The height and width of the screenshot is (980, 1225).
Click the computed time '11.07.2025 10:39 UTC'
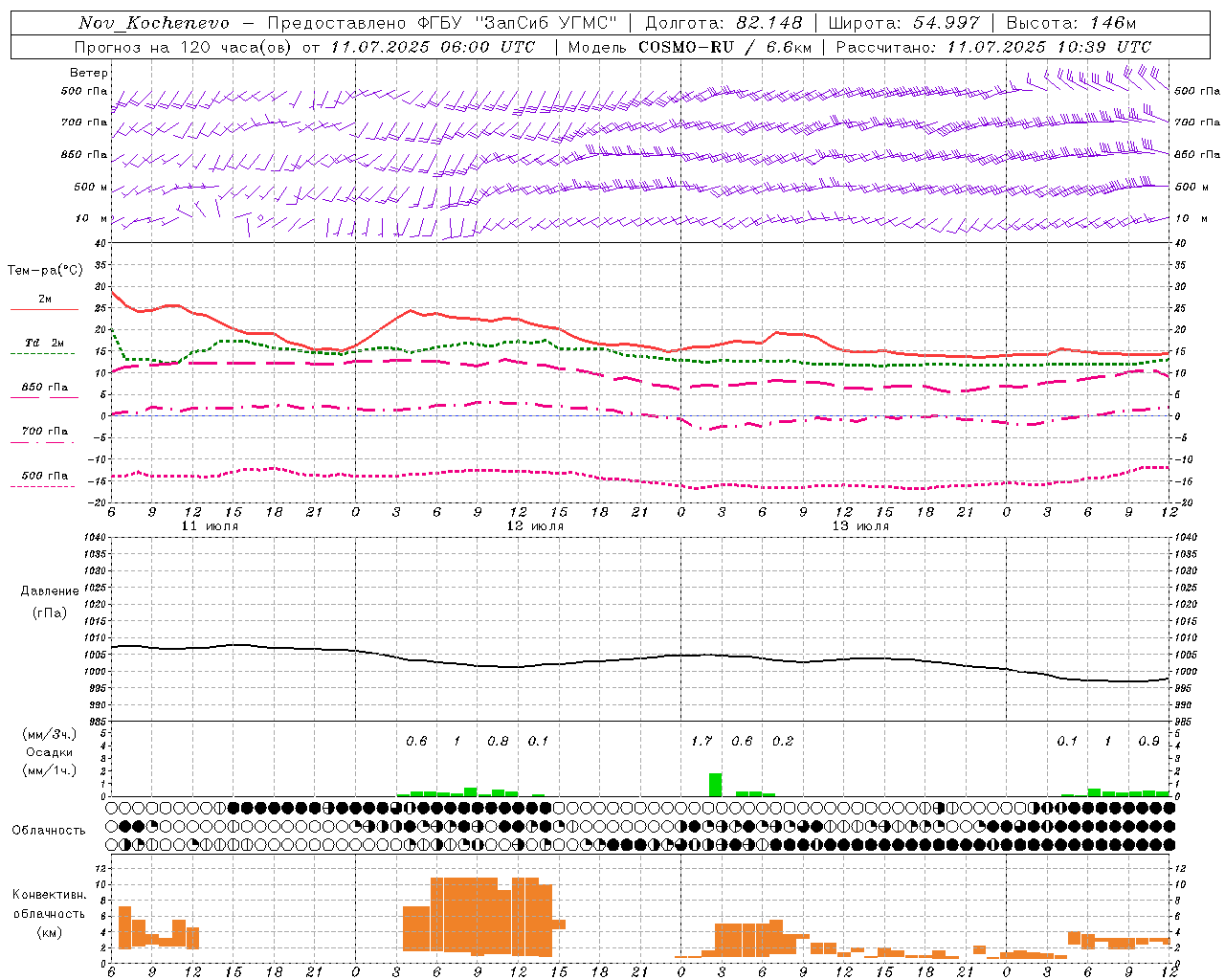click(x=1049, y=47)
